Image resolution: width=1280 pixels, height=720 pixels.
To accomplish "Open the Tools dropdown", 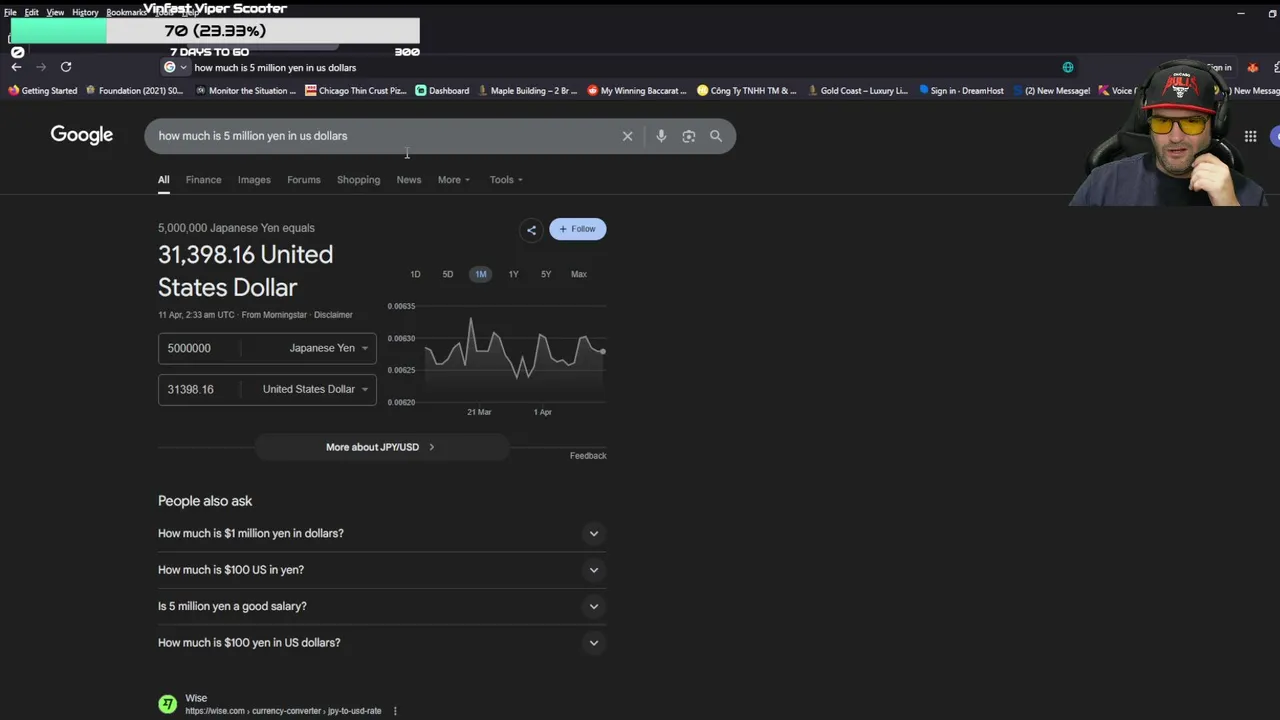I will 506,180.
